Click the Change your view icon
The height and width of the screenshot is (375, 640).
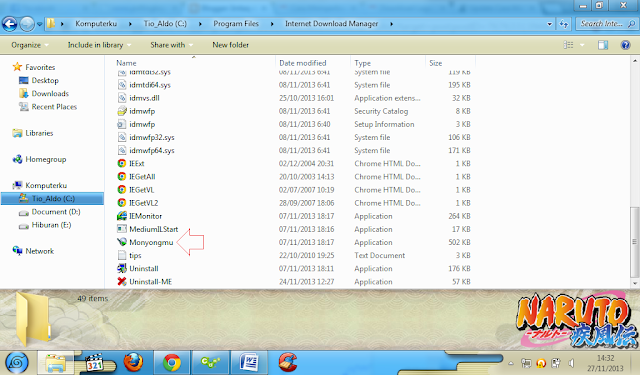click(x=569, y=45)
